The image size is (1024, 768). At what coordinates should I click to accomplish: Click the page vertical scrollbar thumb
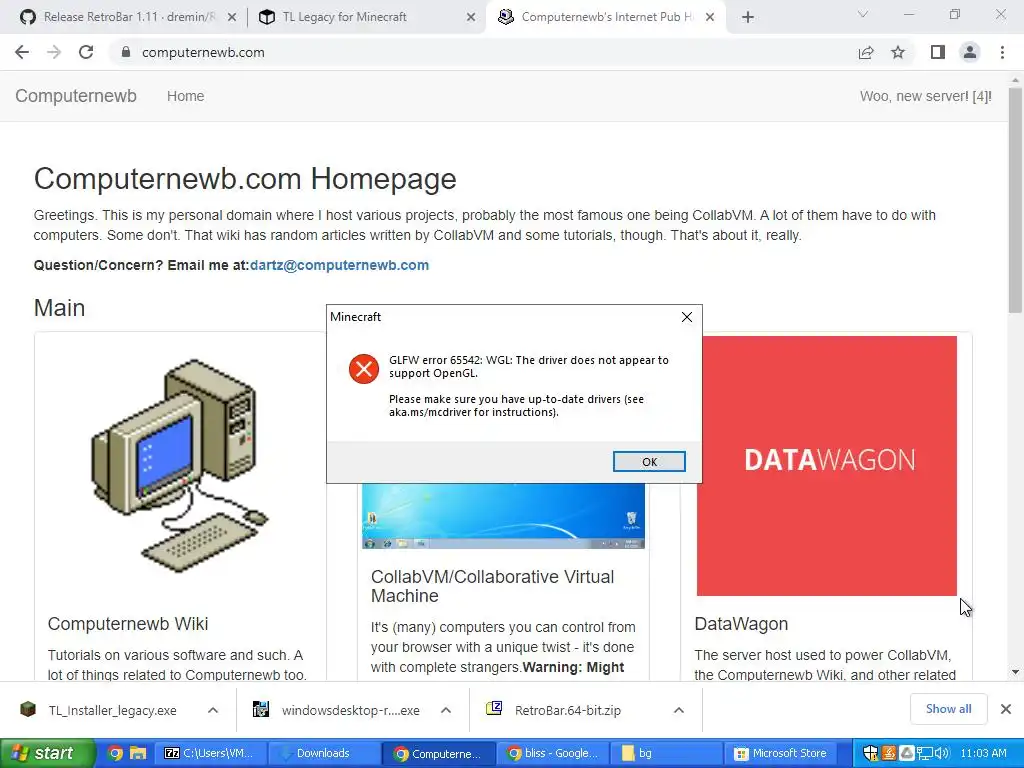tap(1016, 202)
